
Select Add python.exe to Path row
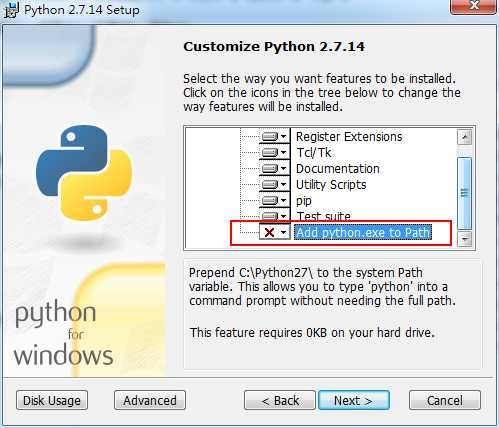(x=363, y=232)
